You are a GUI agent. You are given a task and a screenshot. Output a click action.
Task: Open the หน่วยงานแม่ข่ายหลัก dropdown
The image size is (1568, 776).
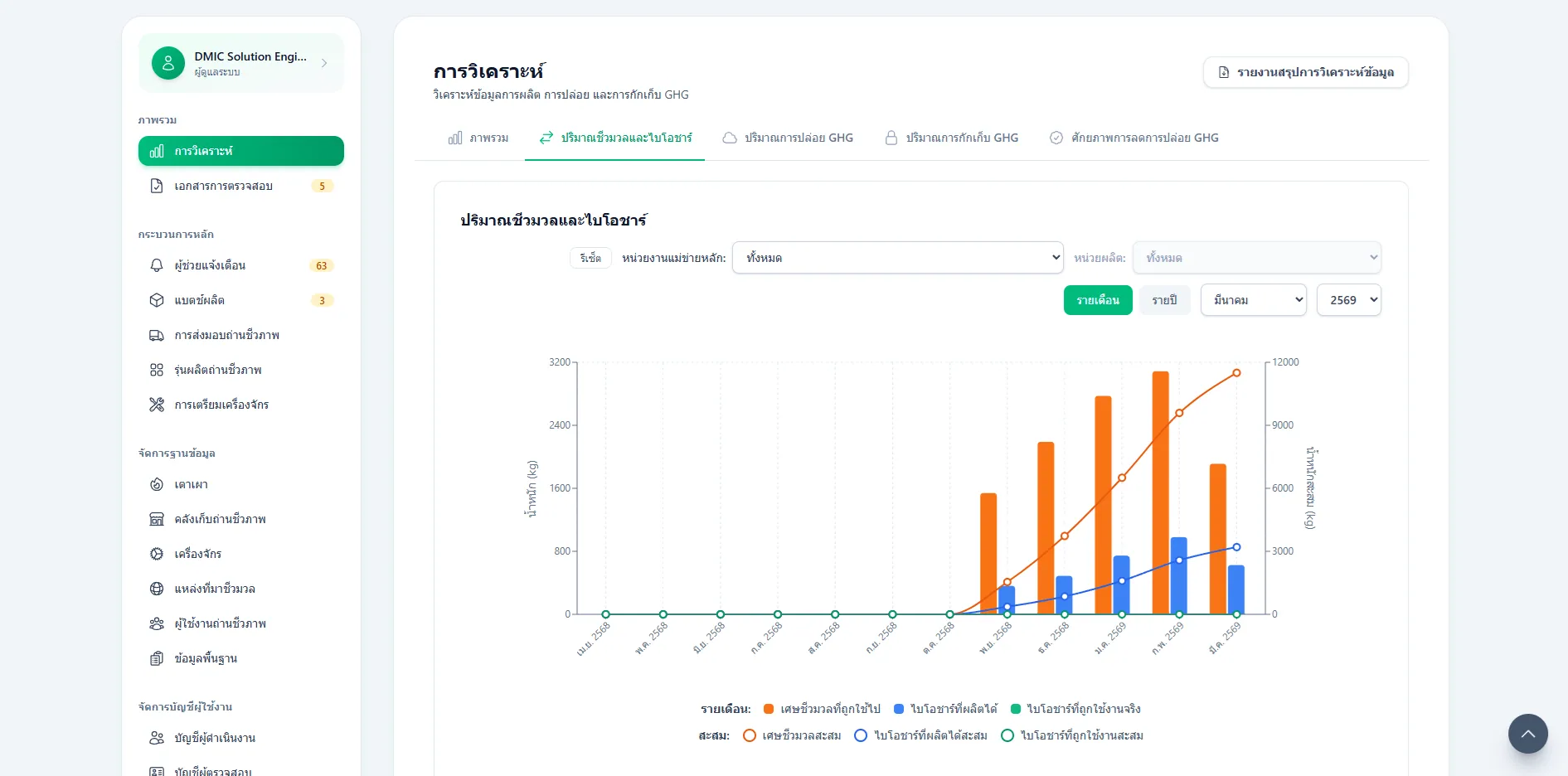(x=898, y=258)
